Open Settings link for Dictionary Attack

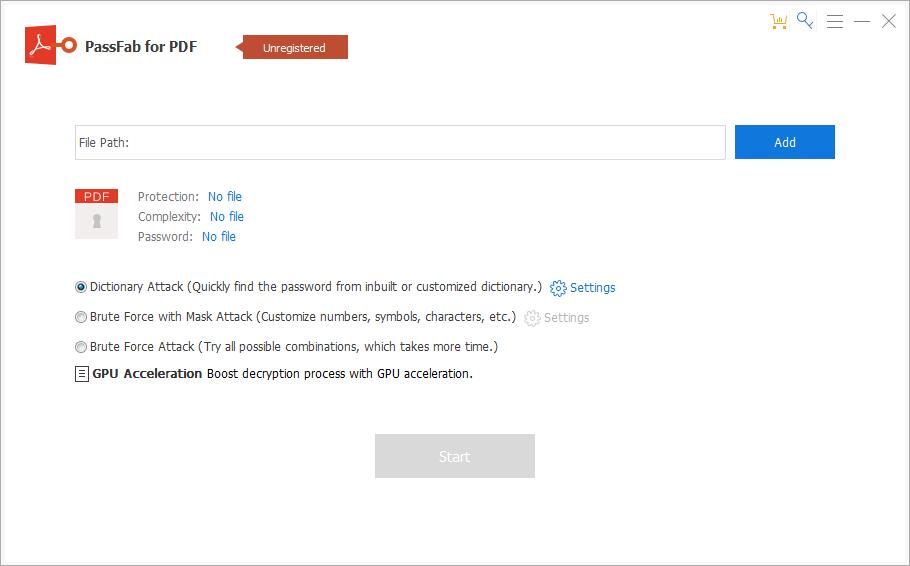click(593, 288)
